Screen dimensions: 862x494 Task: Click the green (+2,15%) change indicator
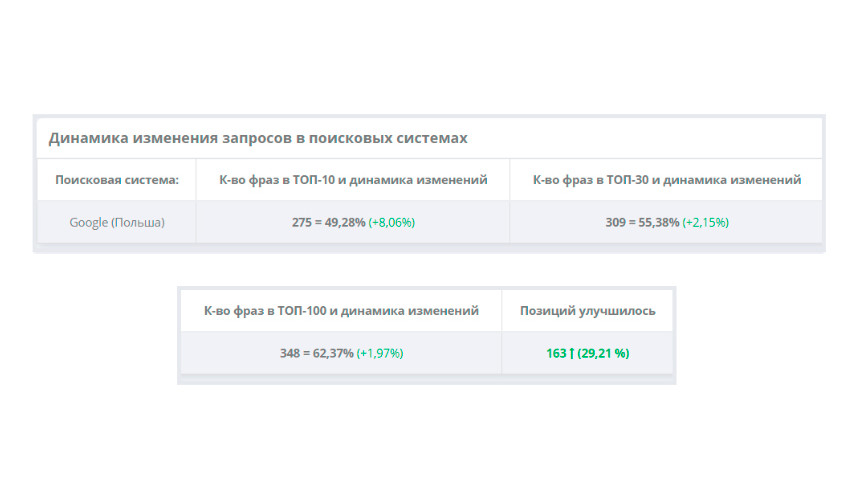[706, 223]
